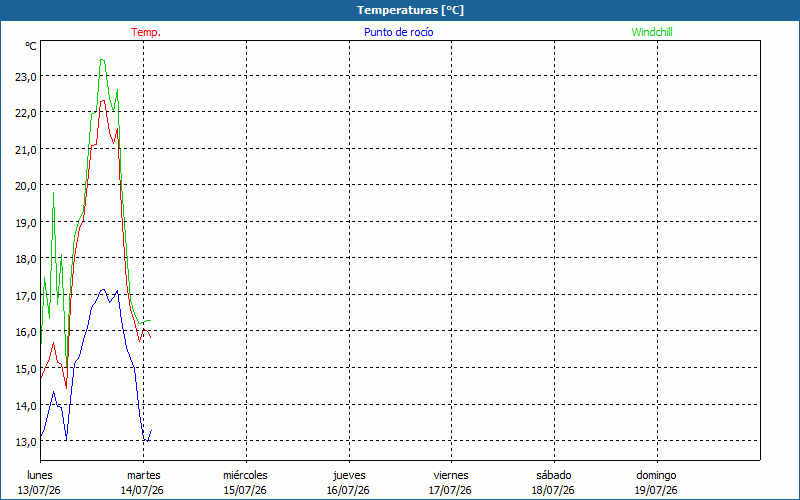Click the '15,0' y-axis value
The image size is (800, 500).
click(x=26, y=369)
